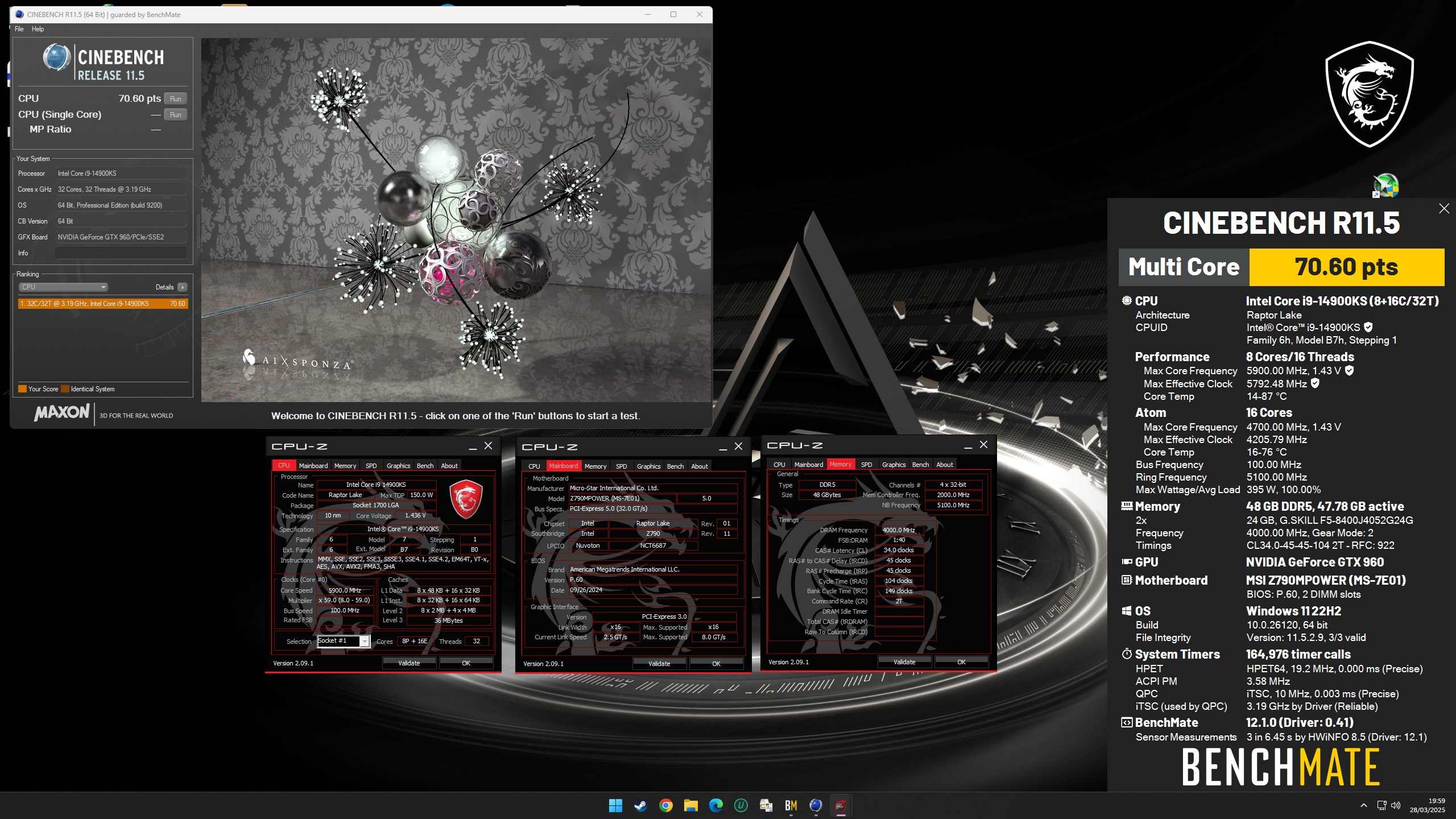
Task: Open Graphics tab in first CPU-Z window
Action: pos(399,466)
